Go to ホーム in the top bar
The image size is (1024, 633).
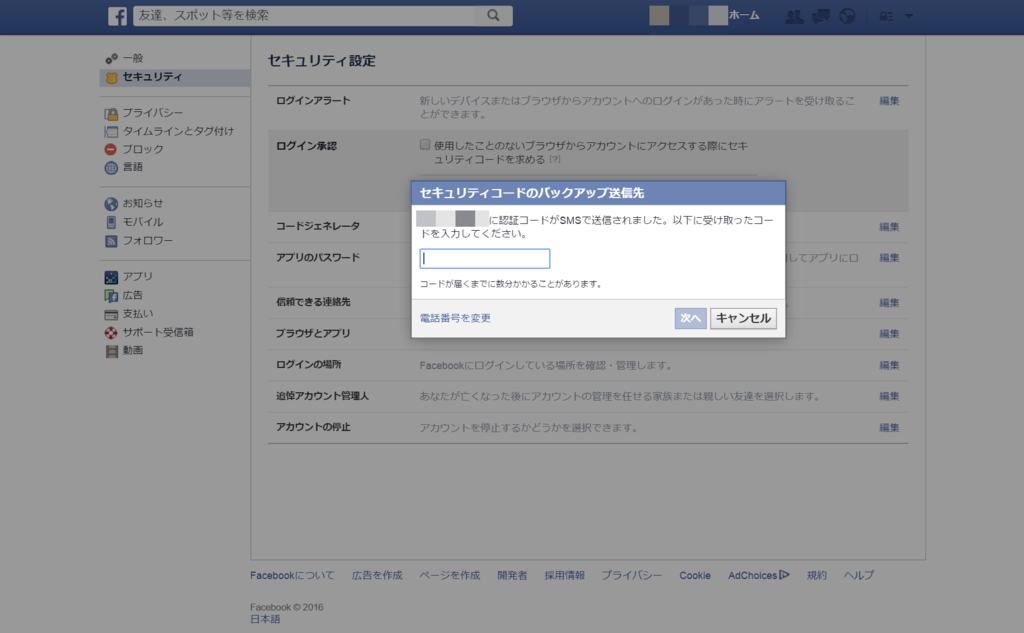[x=744, y=16]
